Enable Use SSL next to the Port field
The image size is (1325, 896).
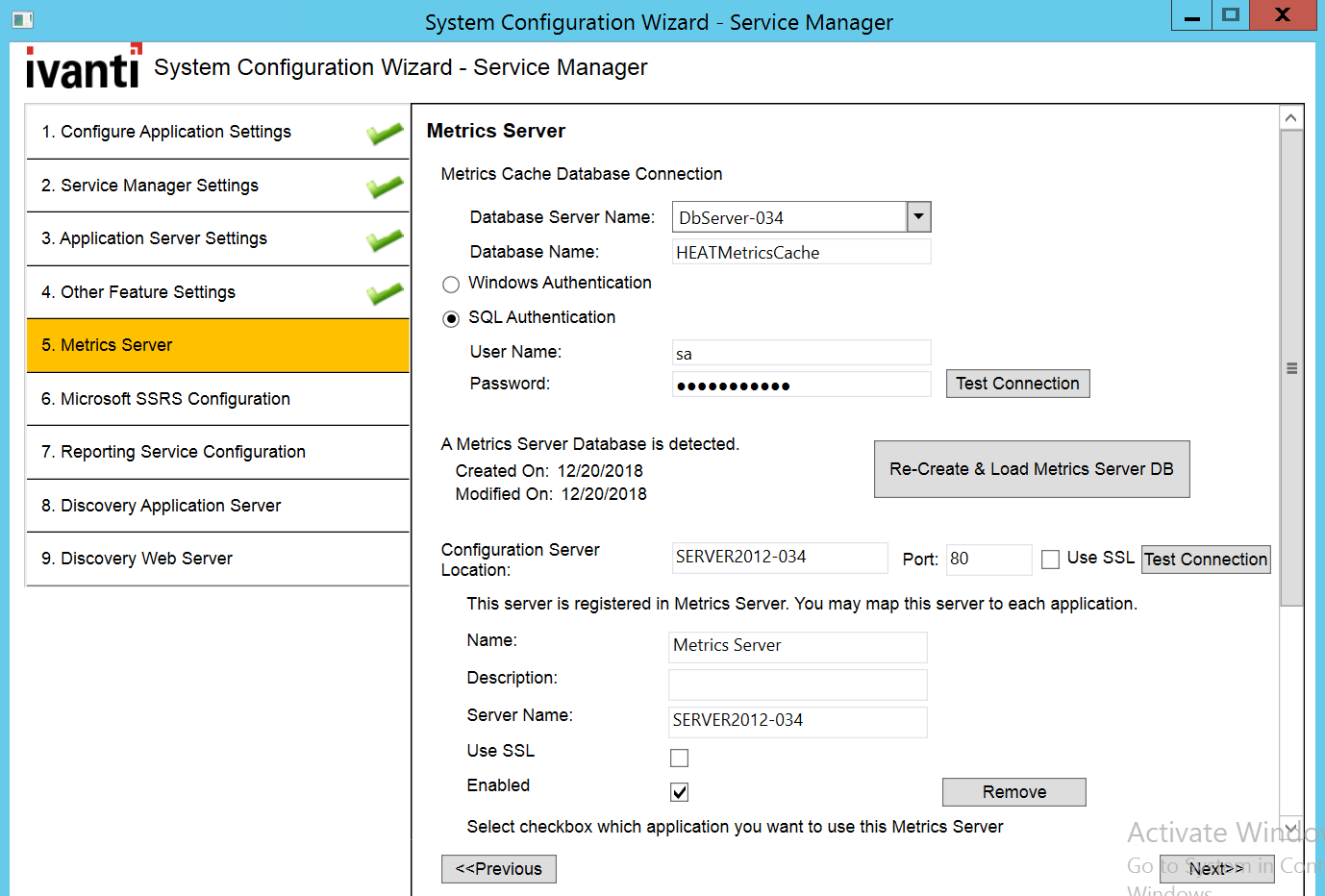pyautogui.click(x=1050, y=559)
